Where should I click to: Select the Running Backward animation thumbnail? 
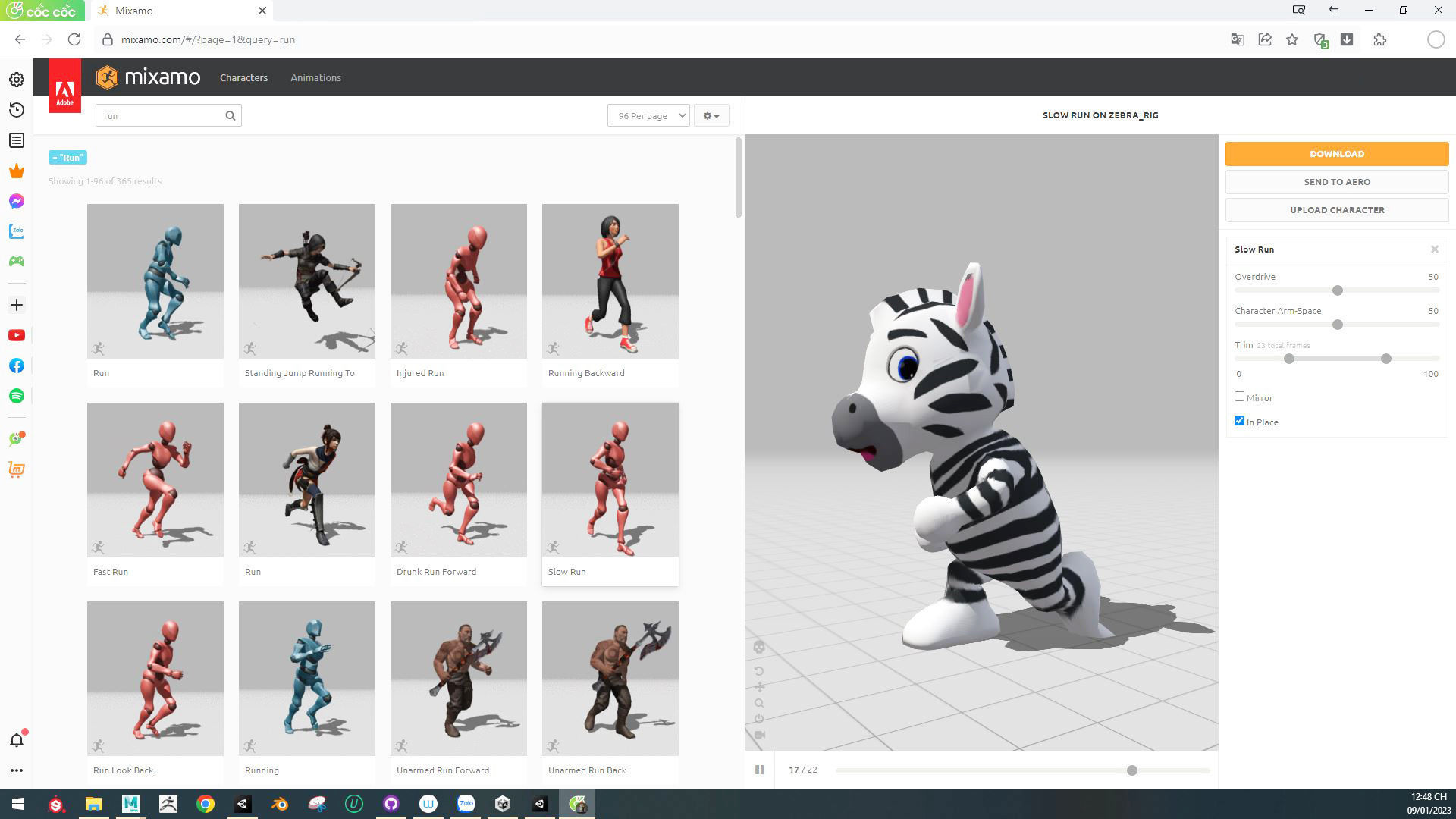(x=610, y=281)
